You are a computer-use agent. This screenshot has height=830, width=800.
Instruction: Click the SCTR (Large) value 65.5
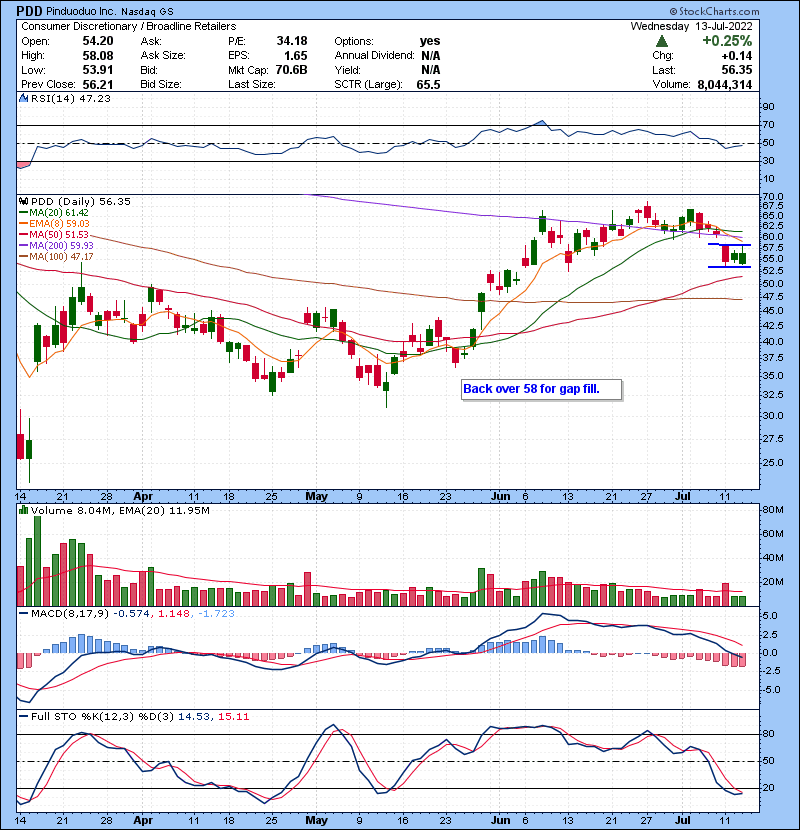pos(428,84)
